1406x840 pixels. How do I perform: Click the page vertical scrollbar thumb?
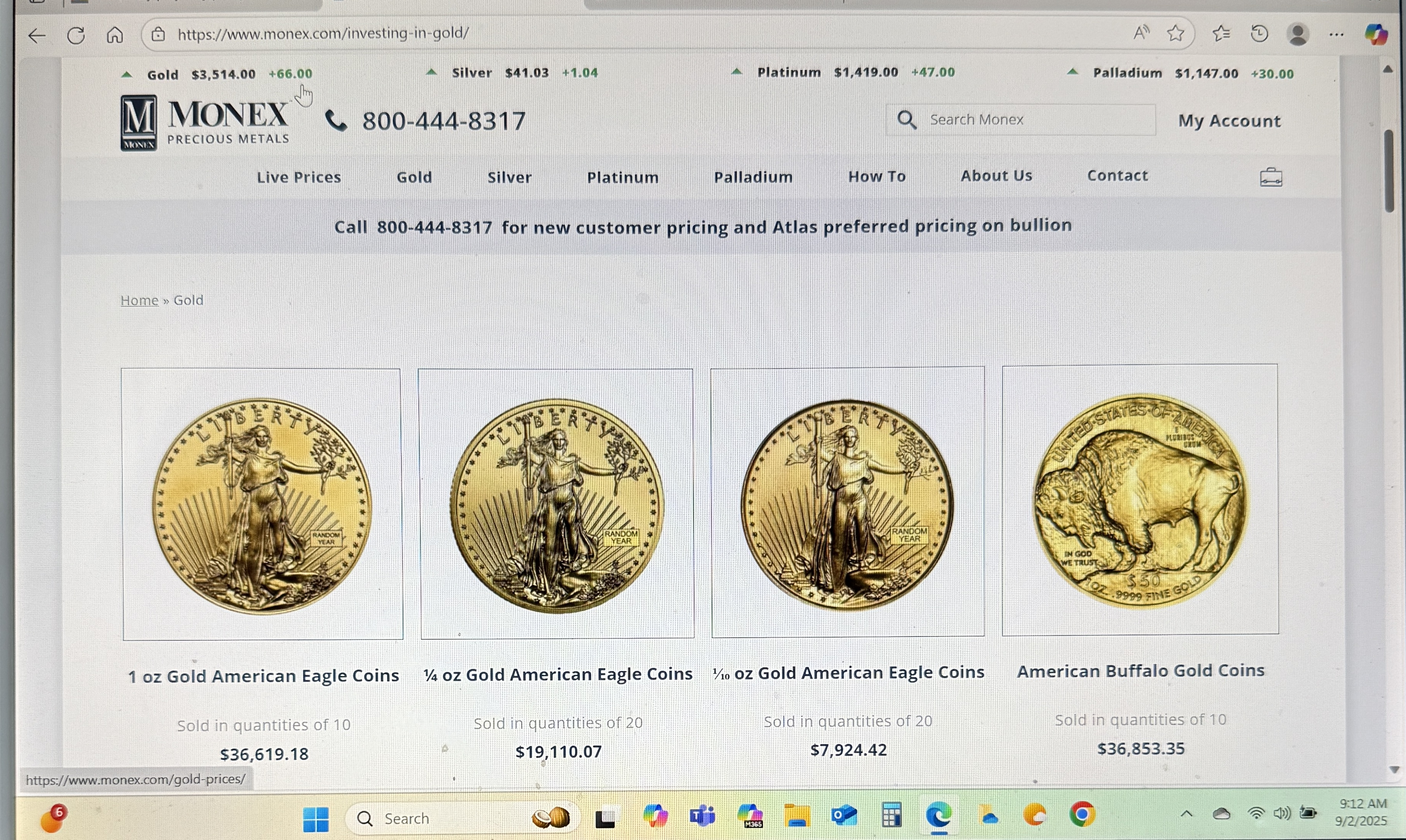pos(1389,171)
